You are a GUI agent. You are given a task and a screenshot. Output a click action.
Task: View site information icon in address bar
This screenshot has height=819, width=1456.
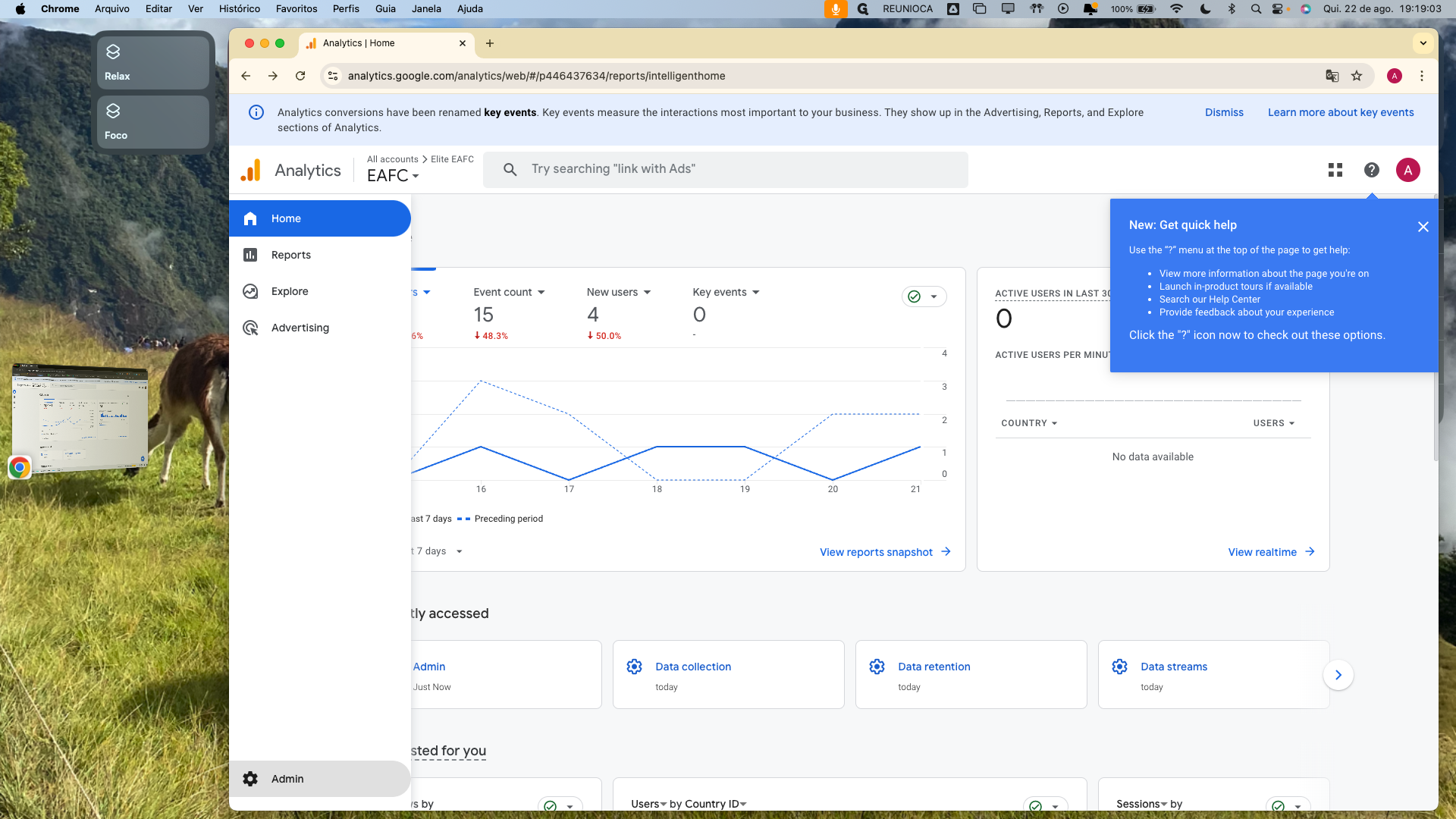333,76
